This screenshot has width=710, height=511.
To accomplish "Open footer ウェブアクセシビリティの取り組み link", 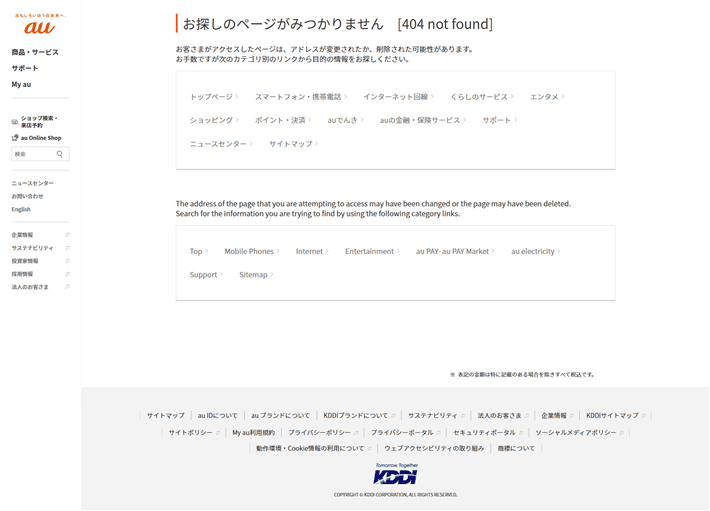I will [x=434, y=449].
